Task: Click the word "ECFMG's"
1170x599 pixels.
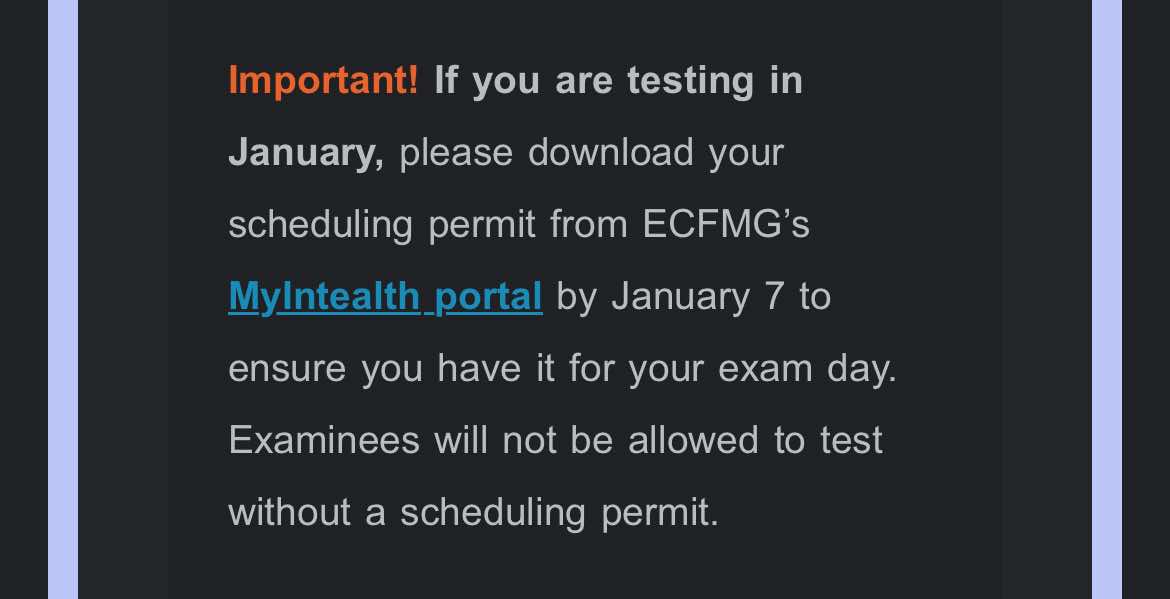Action: pos(726,225)
